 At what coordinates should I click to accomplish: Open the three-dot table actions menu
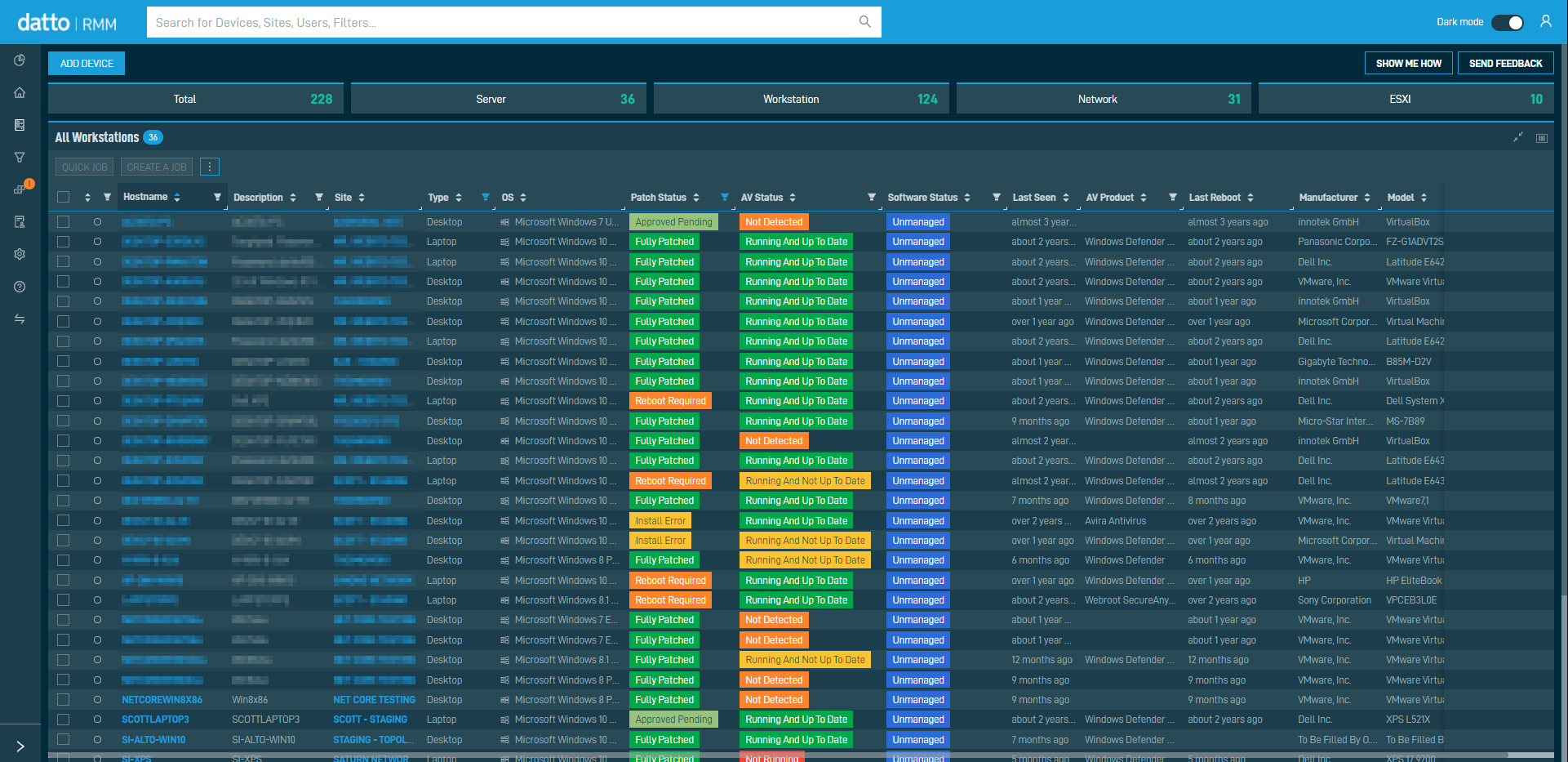[210, 167]
